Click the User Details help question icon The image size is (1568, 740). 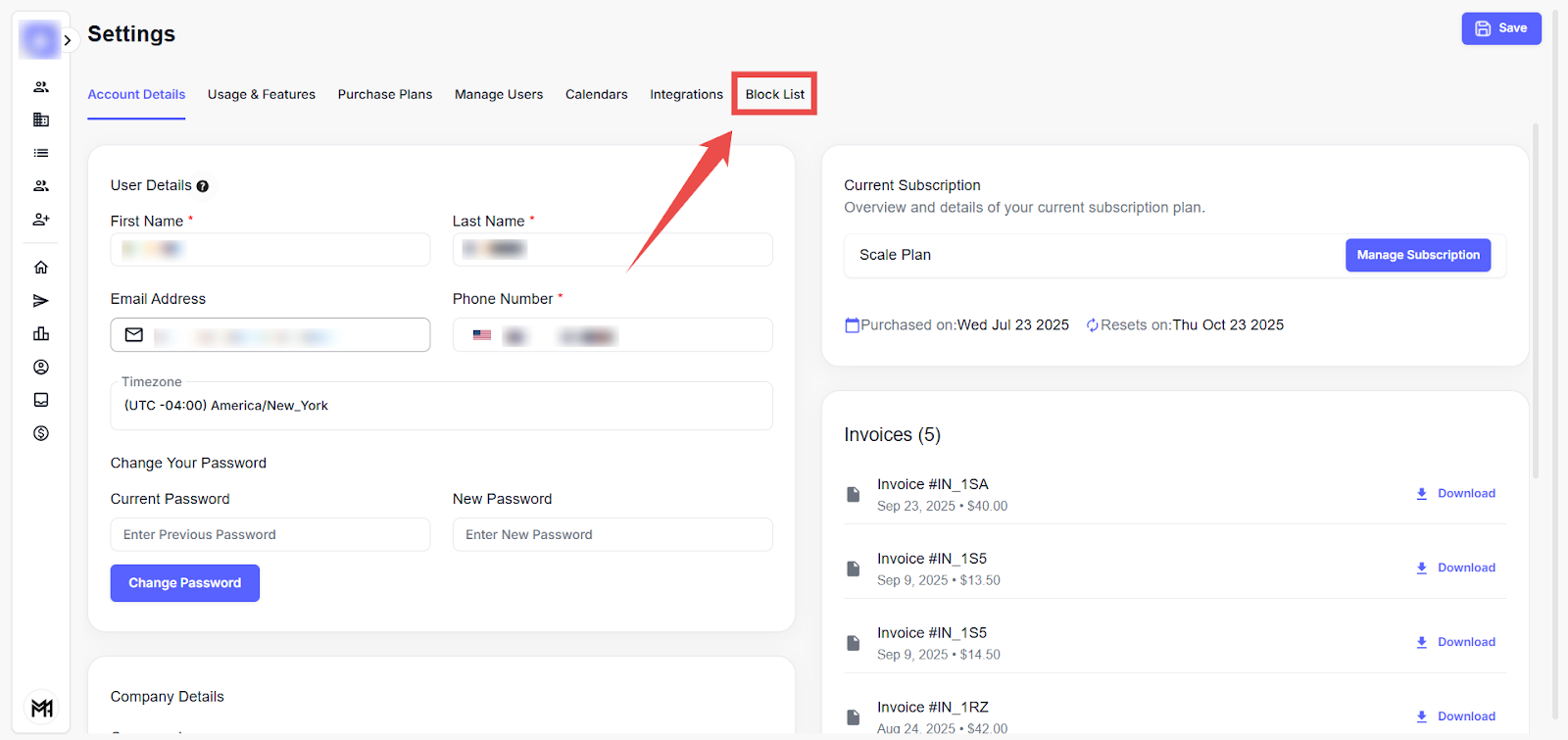(x=203, y=186)
